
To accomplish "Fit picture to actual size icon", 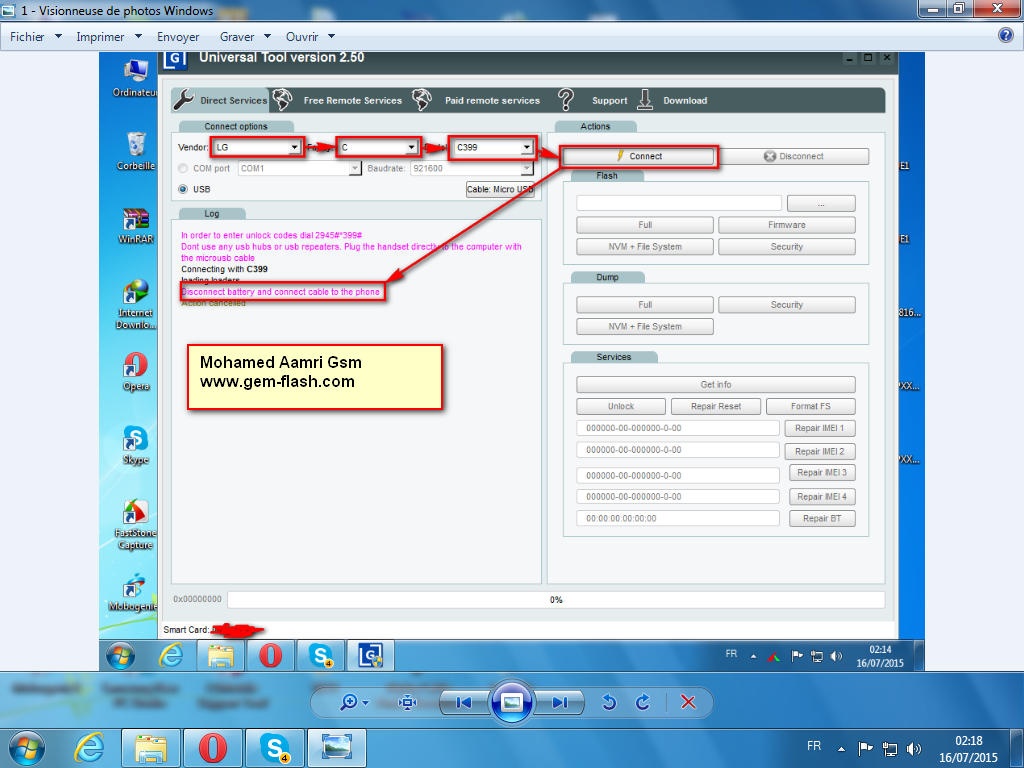I will 408,703.
